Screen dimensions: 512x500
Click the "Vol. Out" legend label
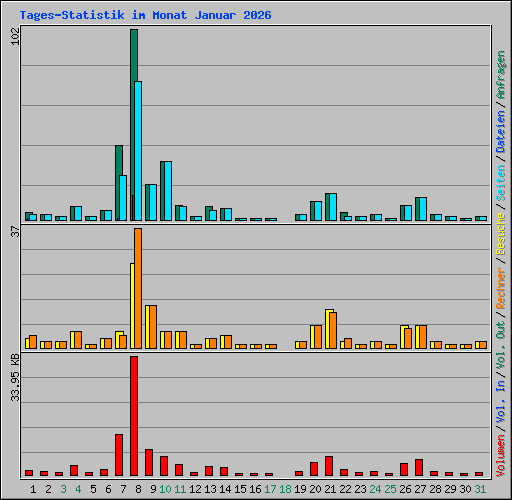[501, 345]
